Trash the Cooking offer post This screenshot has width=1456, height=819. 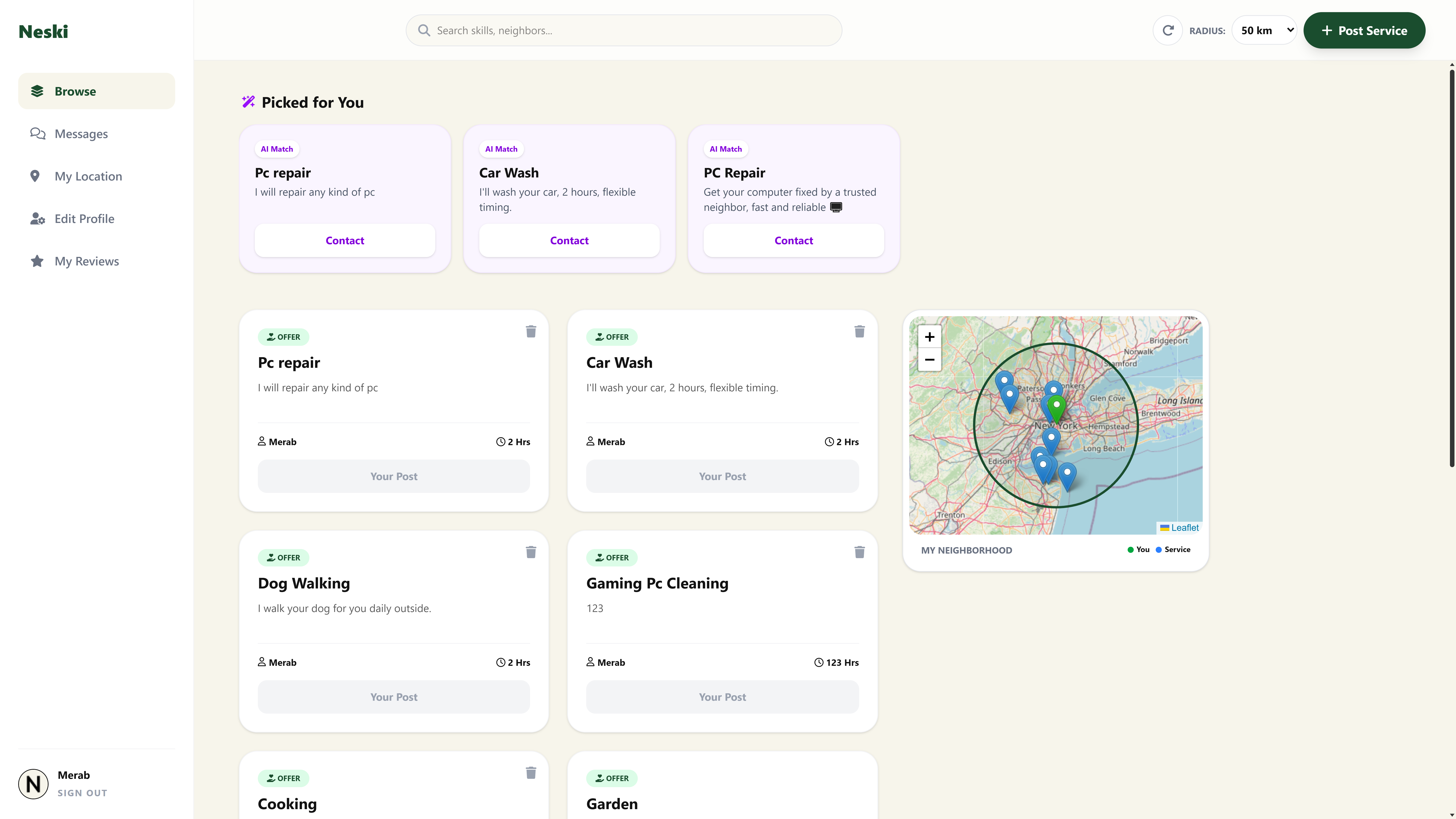(531, 773)
